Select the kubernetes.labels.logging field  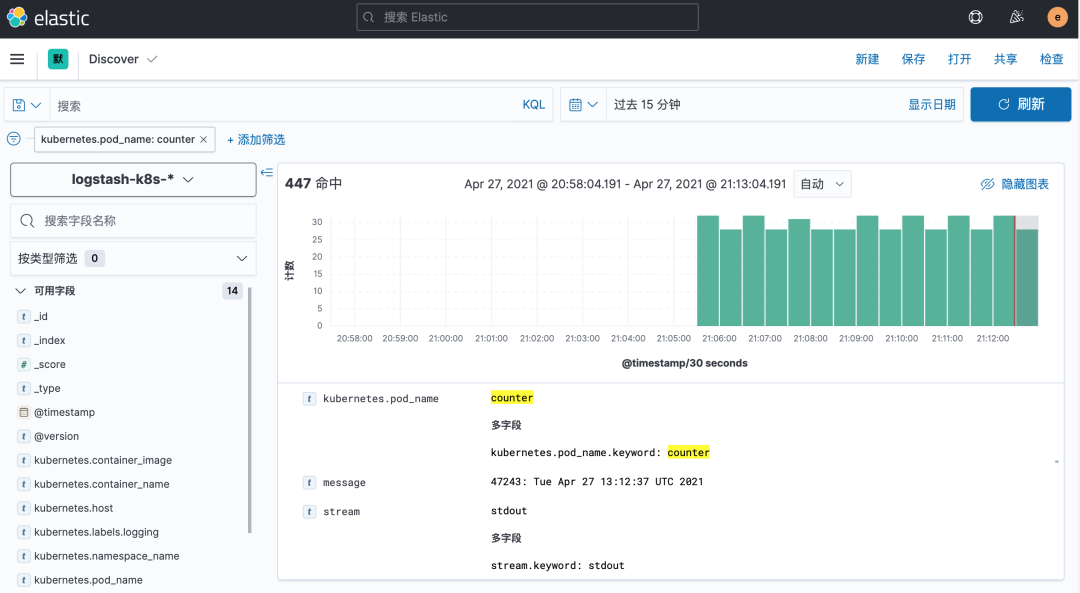pos(96,532)
